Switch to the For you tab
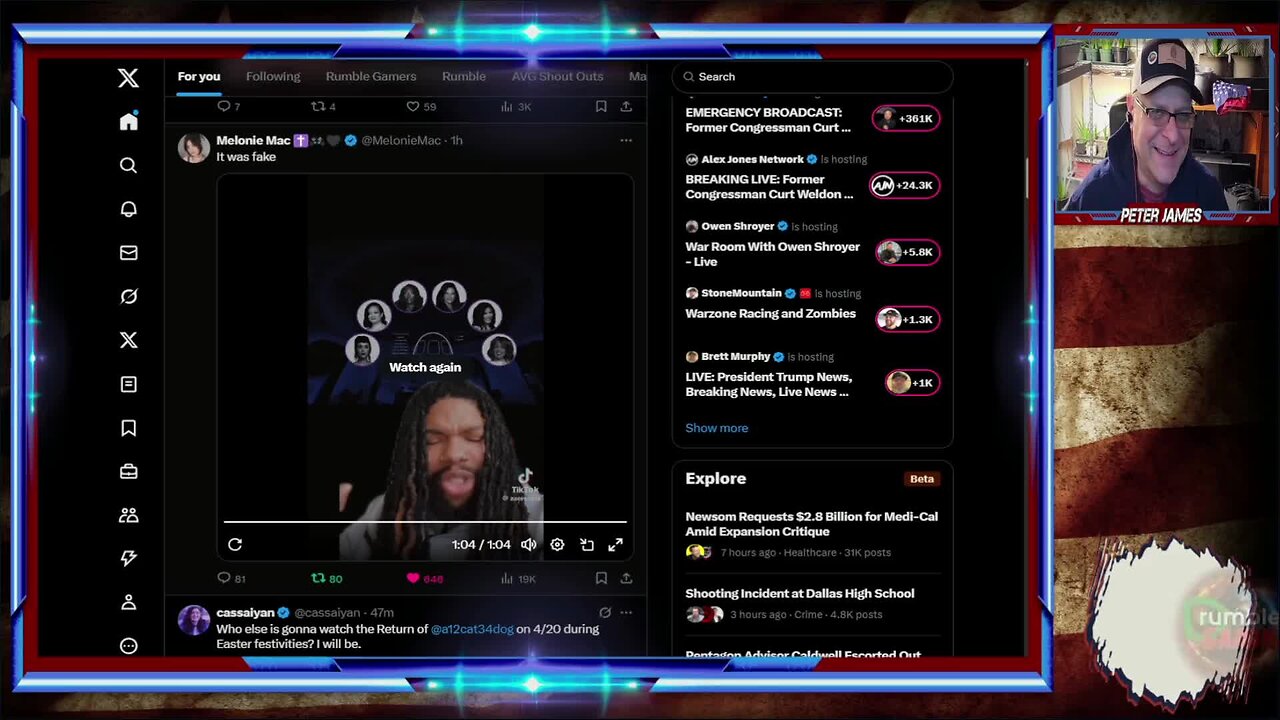The width and height of the screenshot is (1280, 720). [199, 76]
